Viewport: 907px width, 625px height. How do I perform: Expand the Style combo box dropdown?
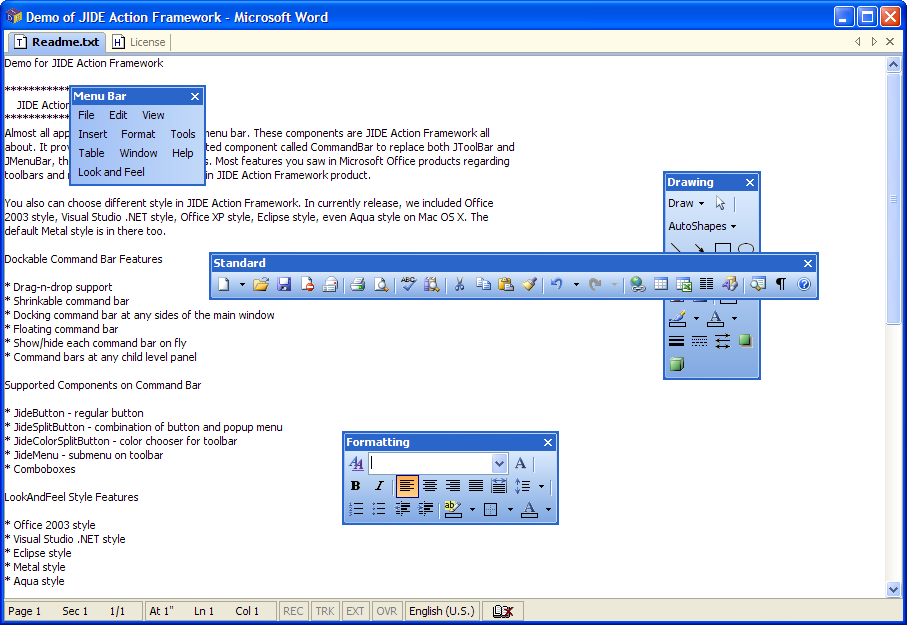click(x=499, y=463)
